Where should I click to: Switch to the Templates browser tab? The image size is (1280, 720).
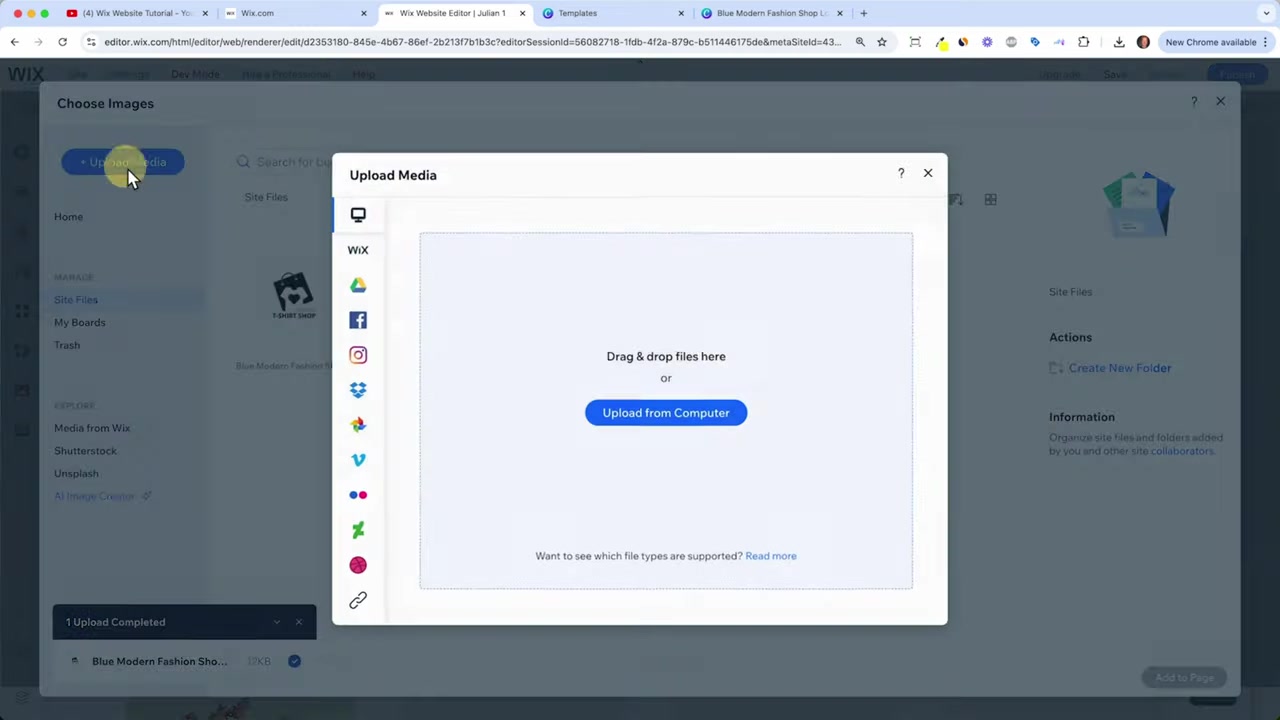click(612, 13)
